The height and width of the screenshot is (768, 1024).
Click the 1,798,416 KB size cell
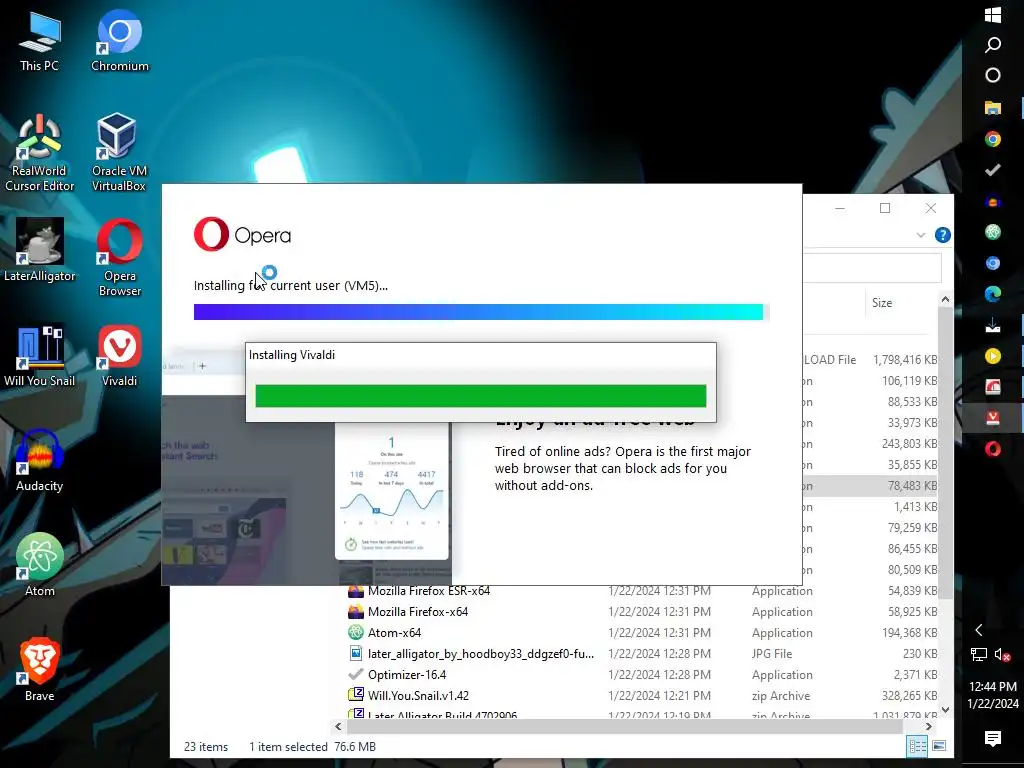click(x=904, y=360)
